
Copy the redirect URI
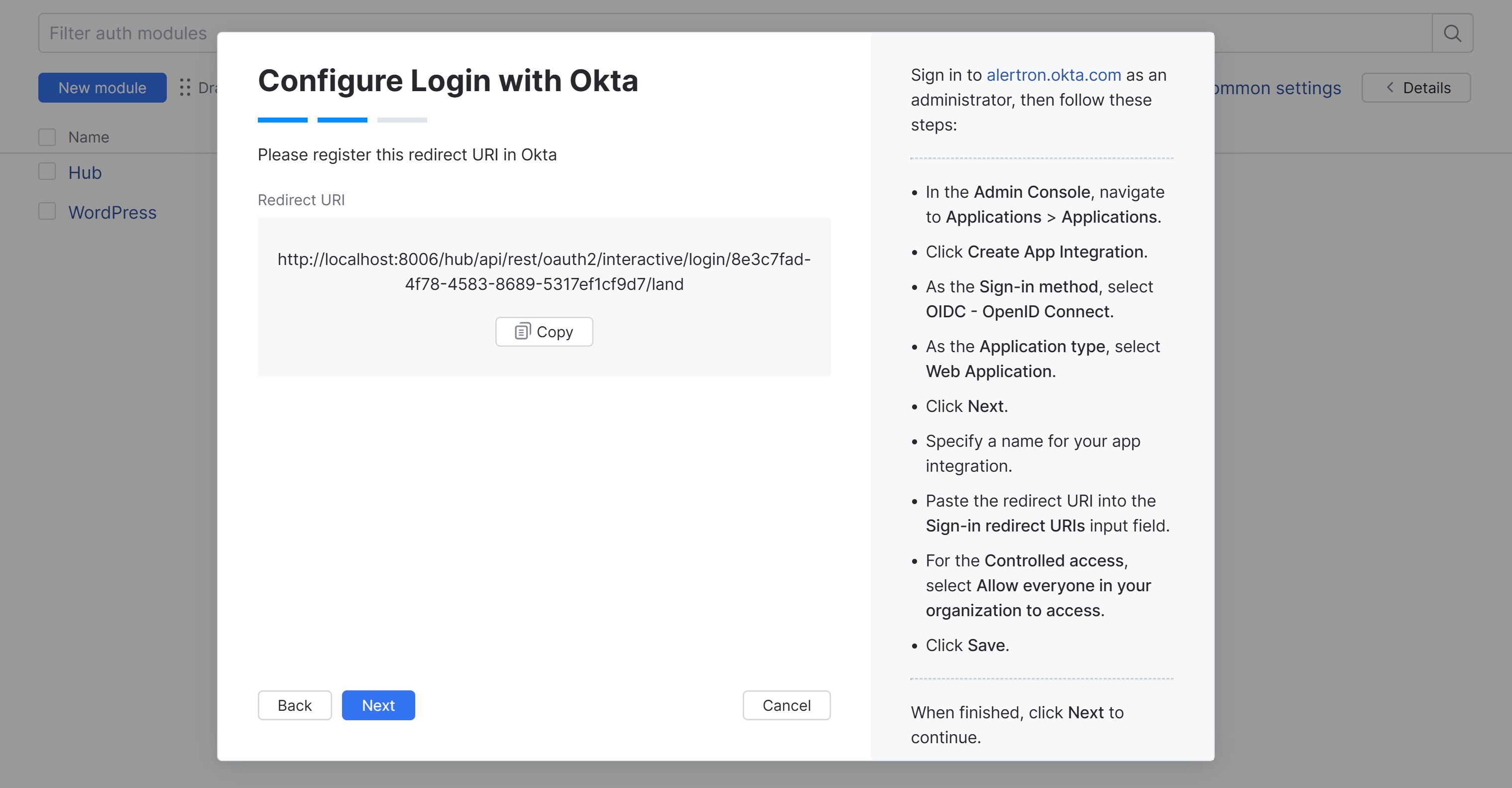(544, 332)
